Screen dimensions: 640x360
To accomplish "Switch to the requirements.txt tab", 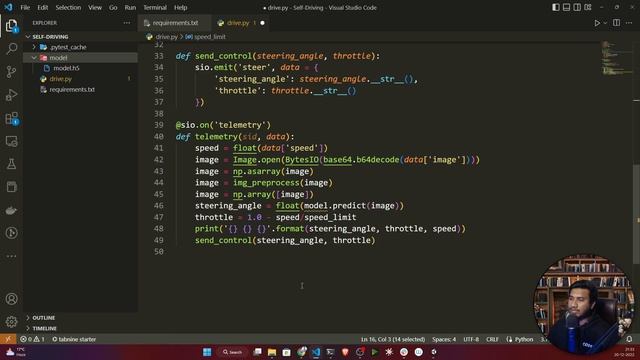I will click(x=174, y=23).
